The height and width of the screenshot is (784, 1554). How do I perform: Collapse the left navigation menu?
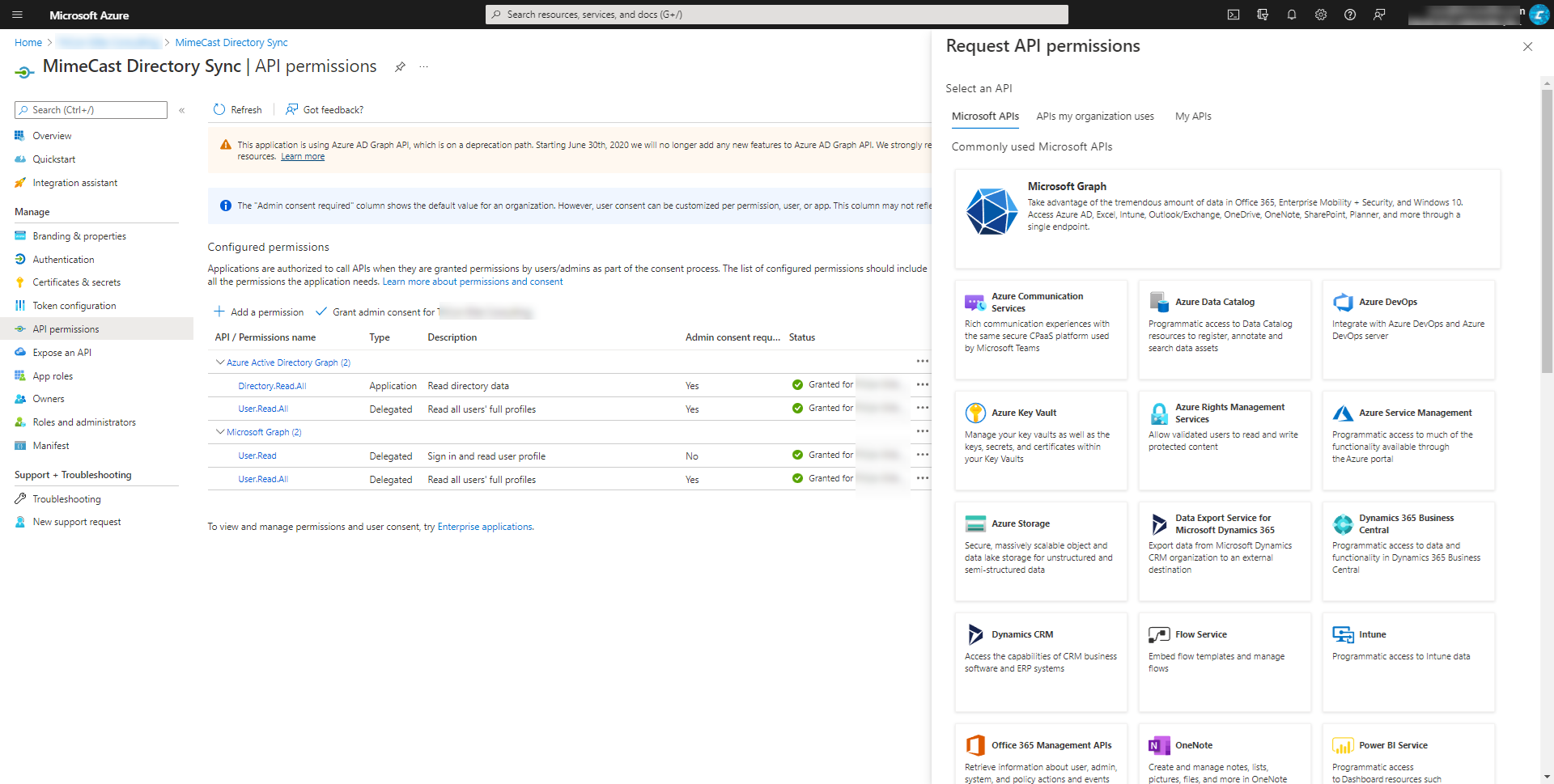[182, 110]
